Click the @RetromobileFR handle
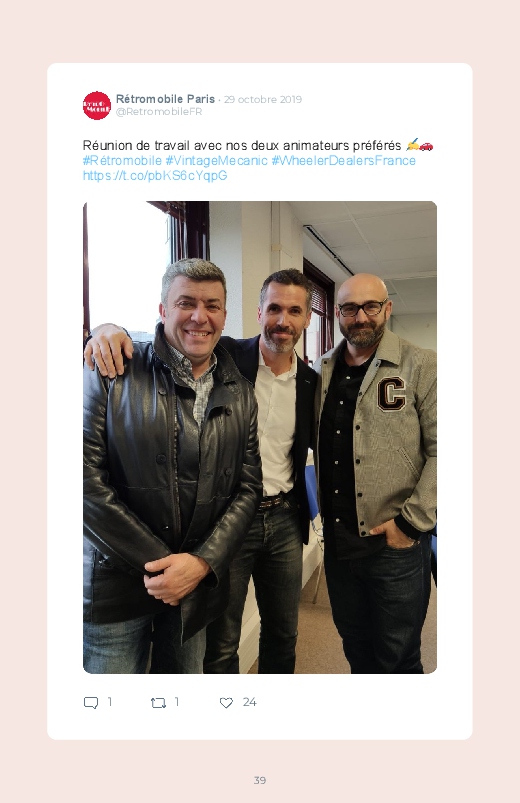The width and height of the screenshot is (520, 803). [x=159, y=112]
